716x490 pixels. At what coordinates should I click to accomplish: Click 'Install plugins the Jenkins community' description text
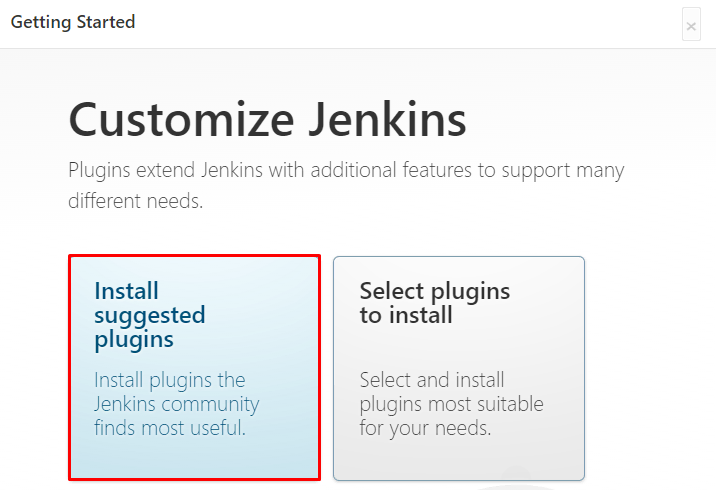pyautogui.click(x=176, y=392)
